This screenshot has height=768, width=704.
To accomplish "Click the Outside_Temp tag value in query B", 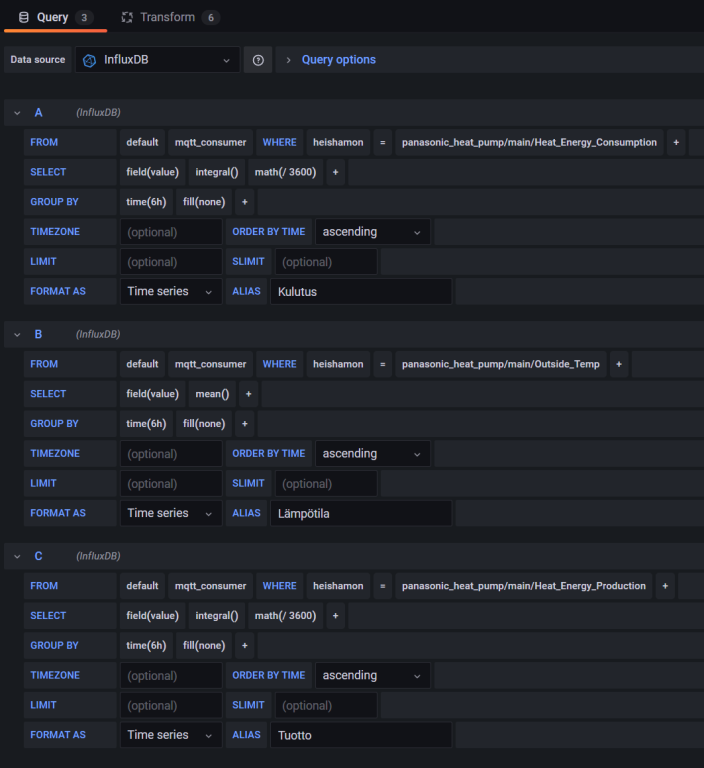I will [x=501, y=364].
